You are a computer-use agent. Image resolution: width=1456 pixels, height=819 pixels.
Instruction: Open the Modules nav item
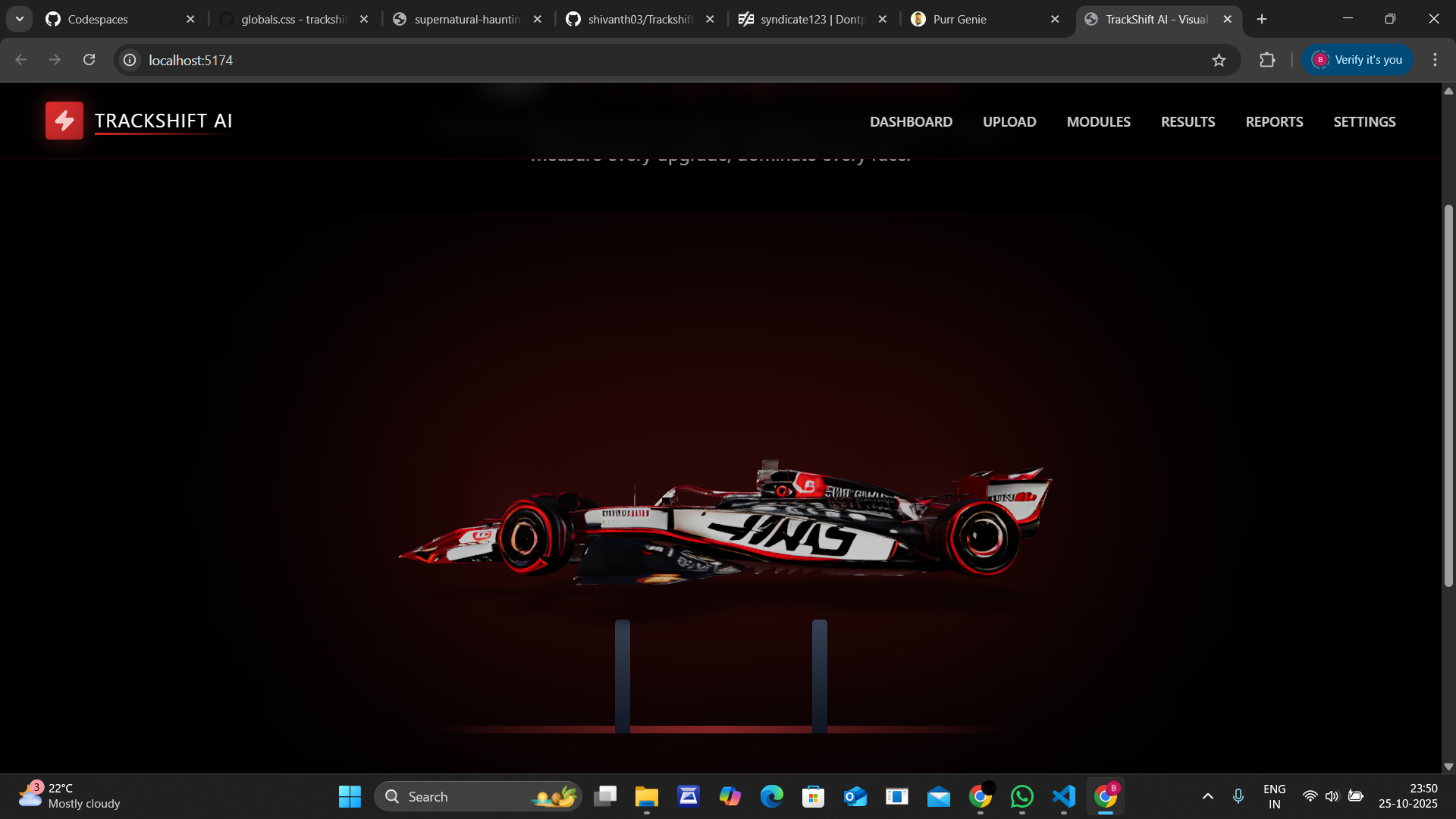tap(1098, 121)
